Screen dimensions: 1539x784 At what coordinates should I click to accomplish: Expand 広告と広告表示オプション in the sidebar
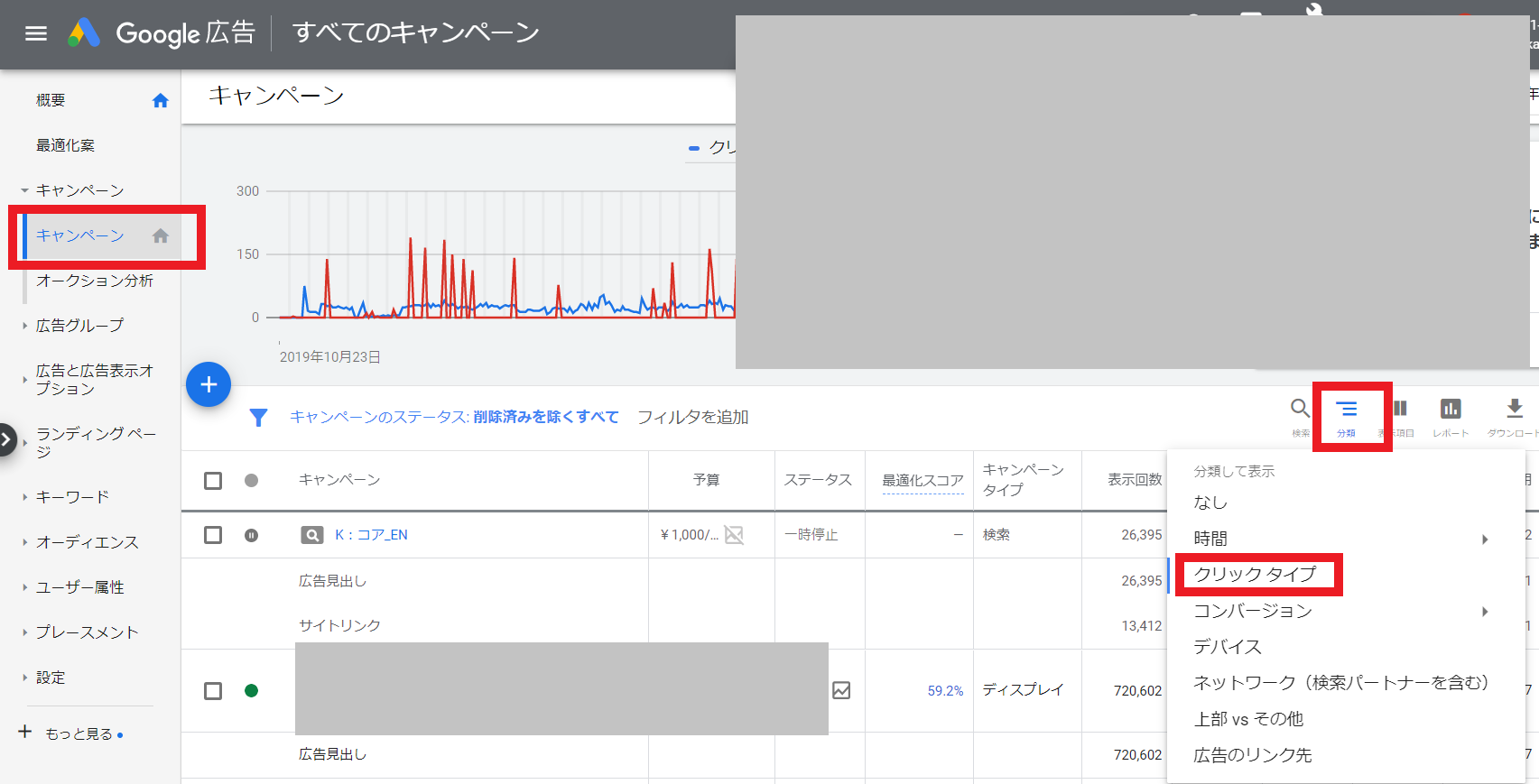pos(24,380)
